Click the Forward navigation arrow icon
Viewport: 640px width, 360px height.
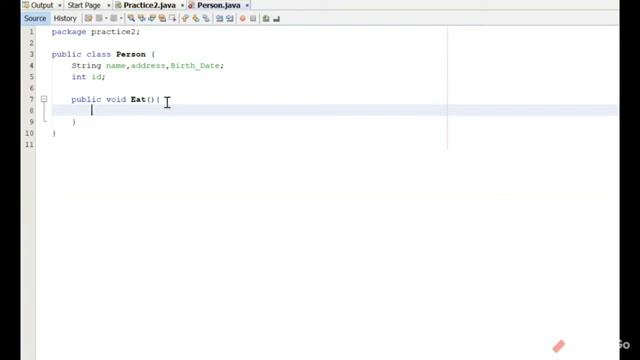(x=114, y=18)
